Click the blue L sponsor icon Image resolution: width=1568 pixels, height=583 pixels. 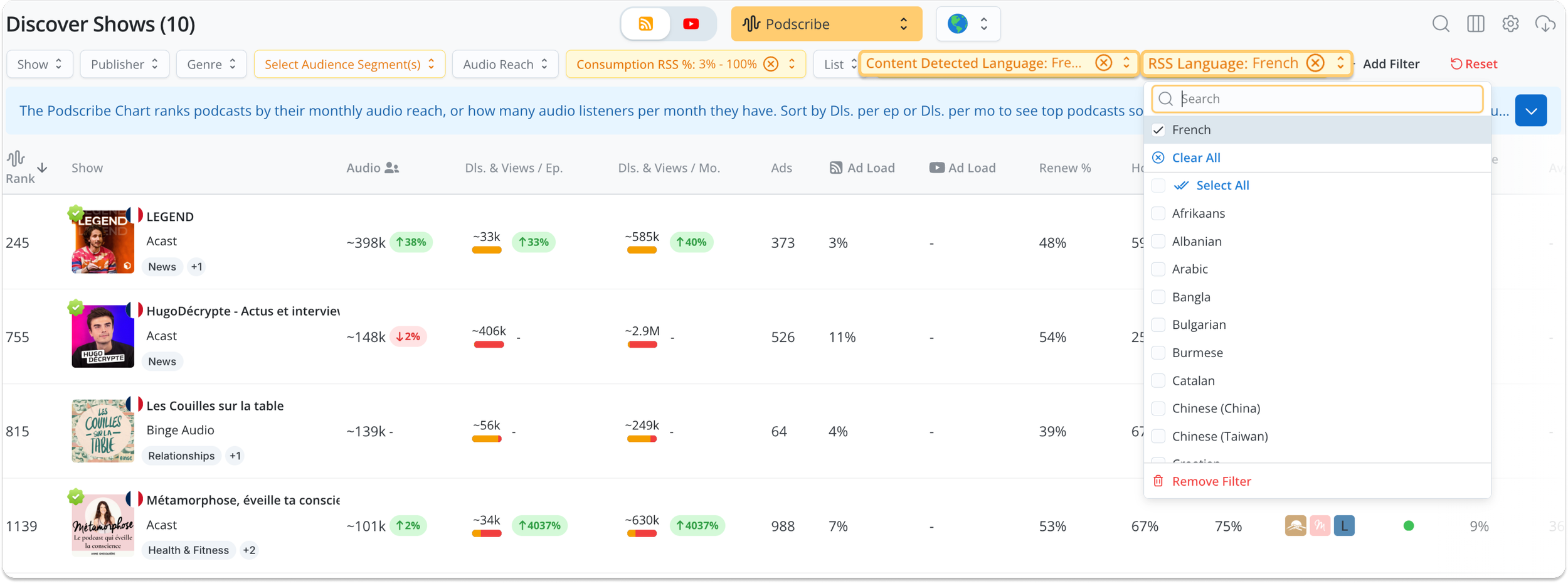click(x=1344, y=525)
